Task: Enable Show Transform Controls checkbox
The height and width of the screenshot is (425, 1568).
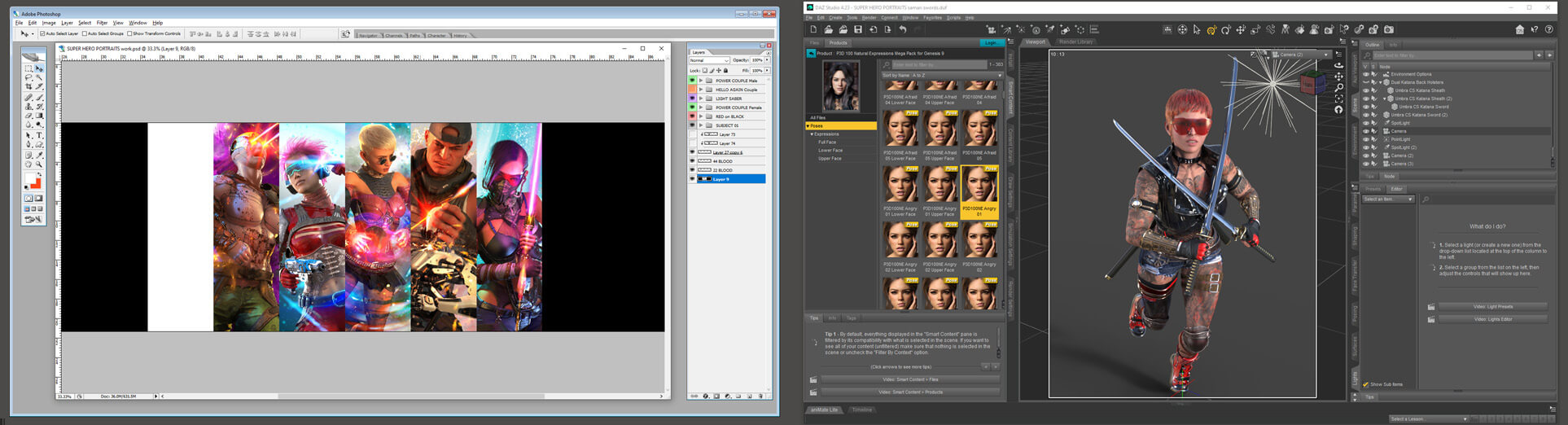Action: point(130,34)
